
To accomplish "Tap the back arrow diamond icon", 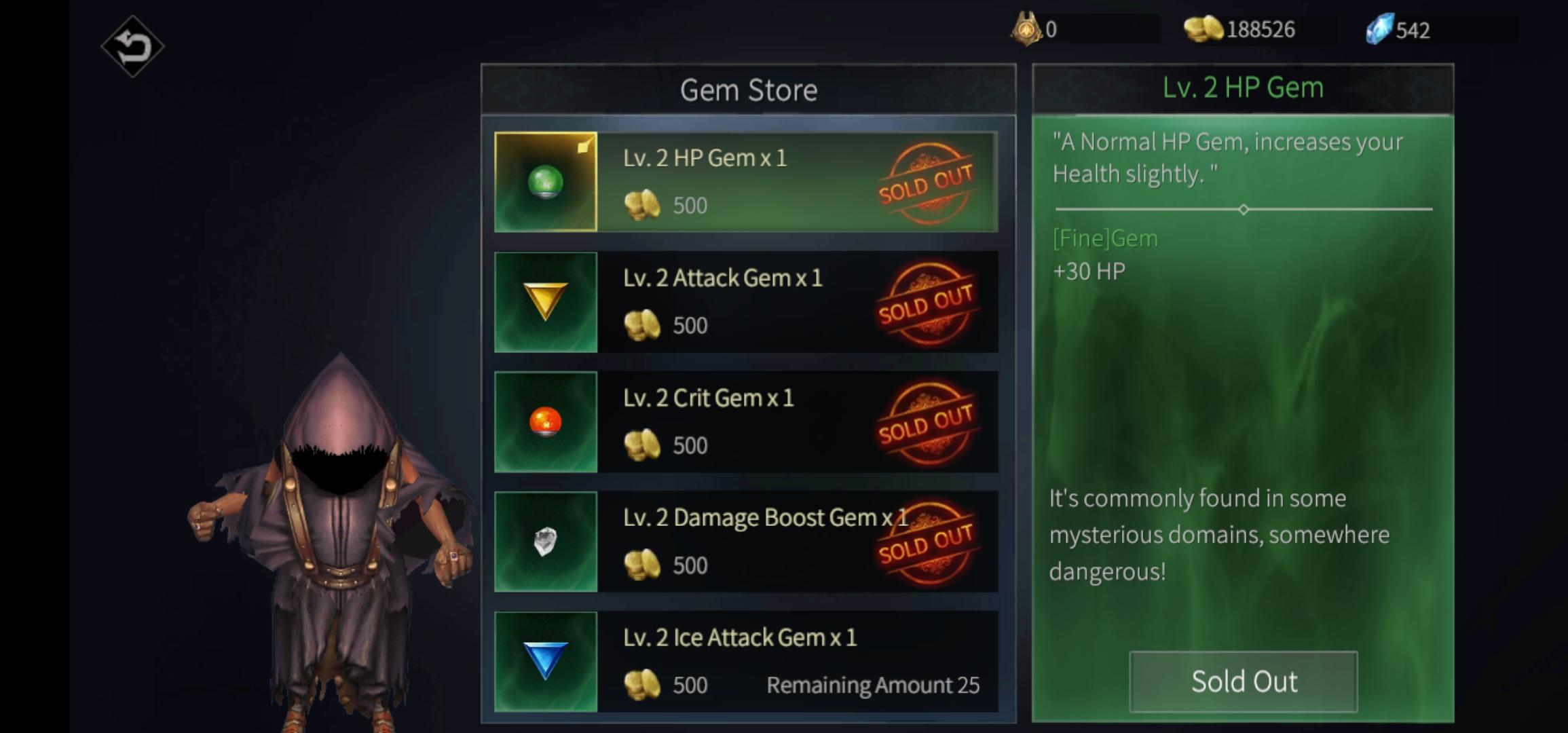I will [132, 46].
